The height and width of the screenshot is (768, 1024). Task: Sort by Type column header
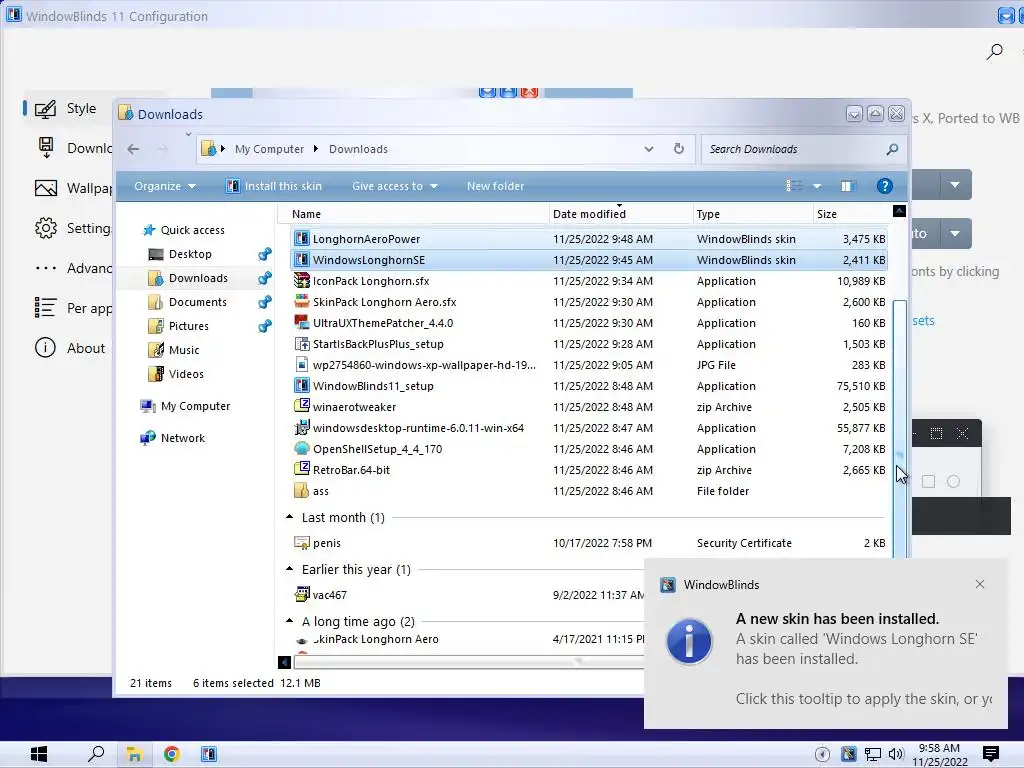(752, 214)
